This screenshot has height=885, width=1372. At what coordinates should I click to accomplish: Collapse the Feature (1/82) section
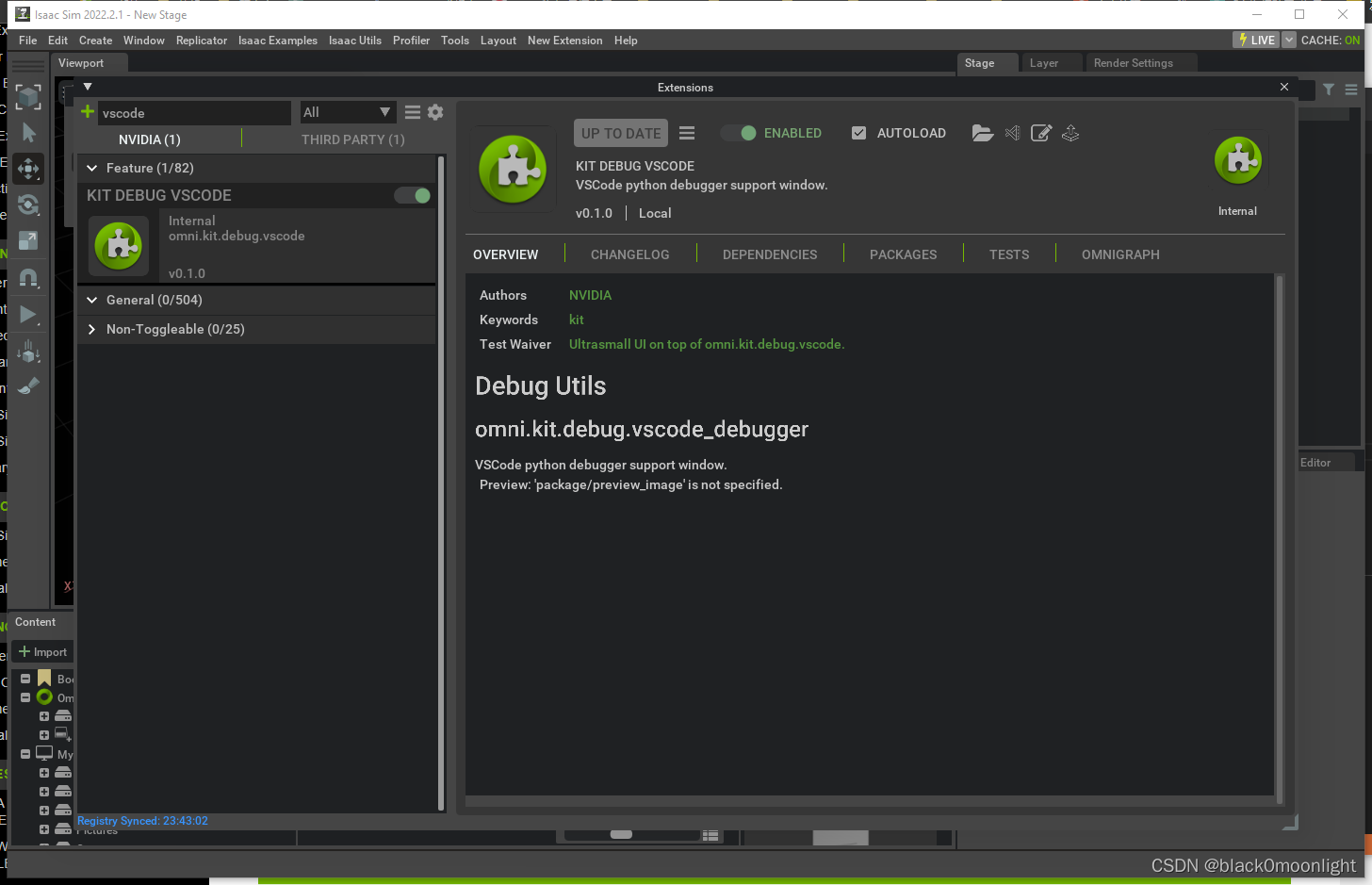coord(91,167)
